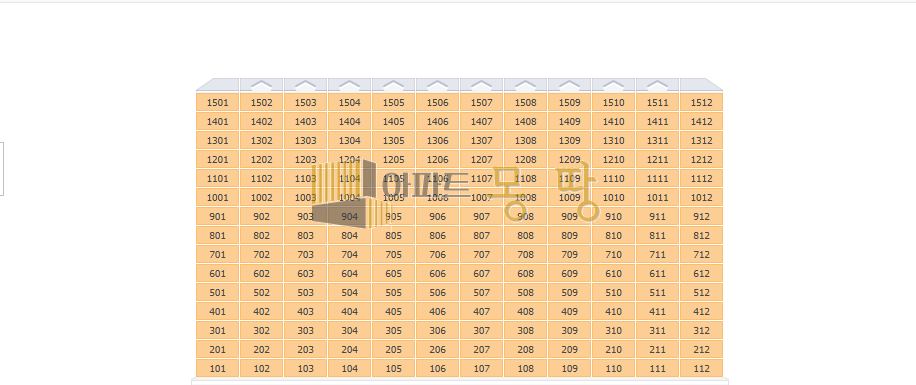Select unit 1112
Viewport: 916px width, 385px height.
[x=701, y=179]
